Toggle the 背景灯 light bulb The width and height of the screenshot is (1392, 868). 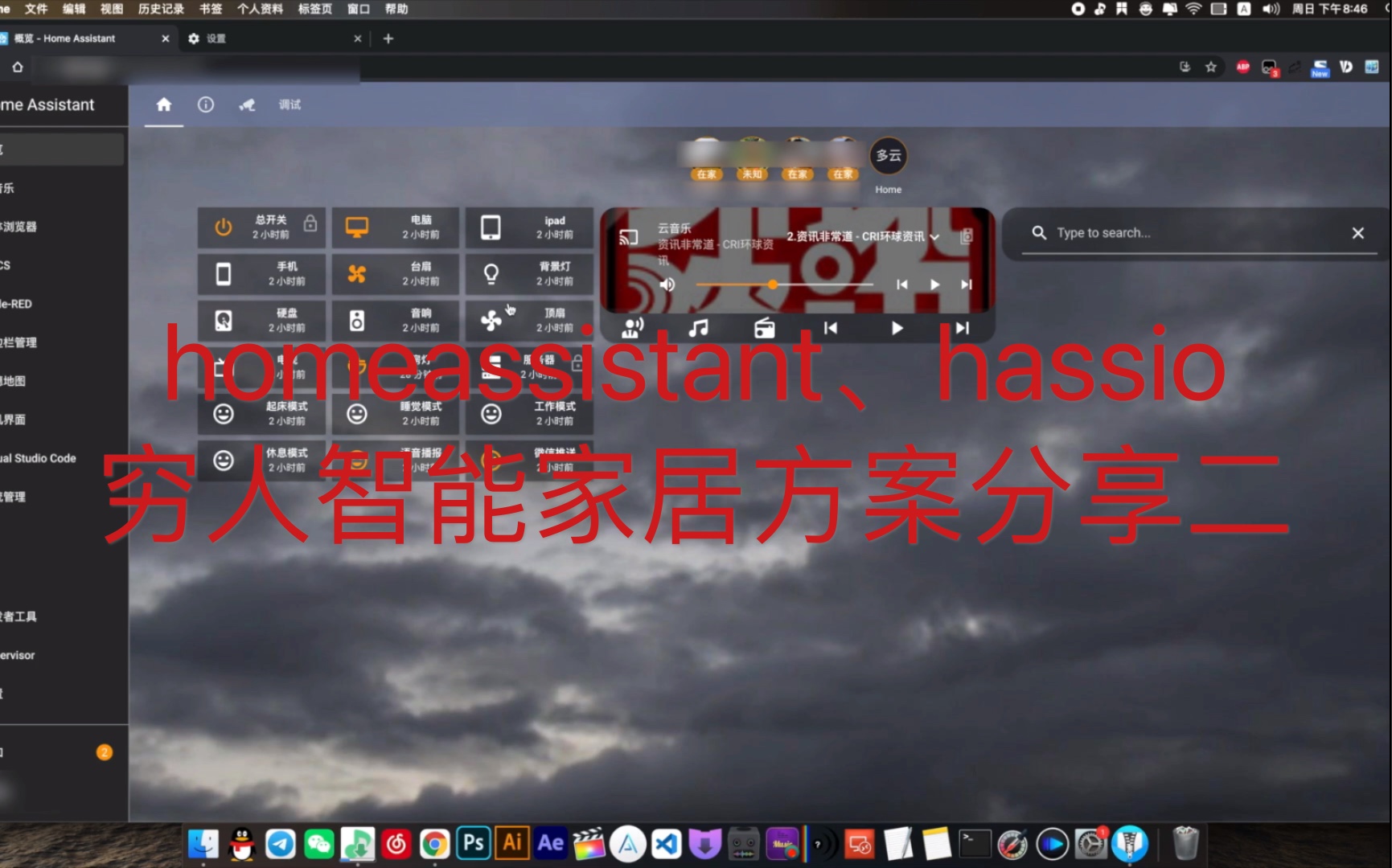(x=529, y=273)
